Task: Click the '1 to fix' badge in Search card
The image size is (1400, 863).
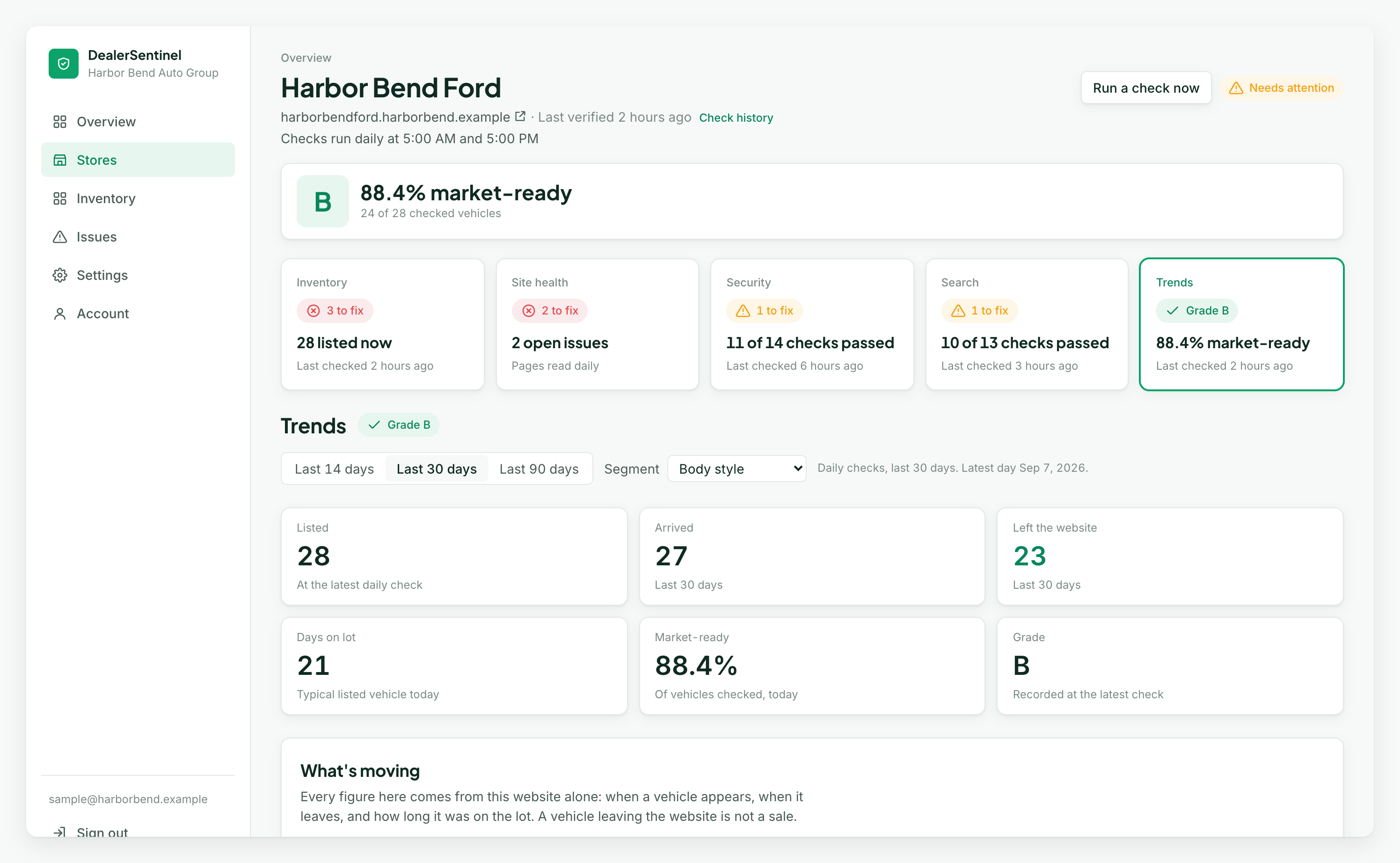Action: coord(979,310)
